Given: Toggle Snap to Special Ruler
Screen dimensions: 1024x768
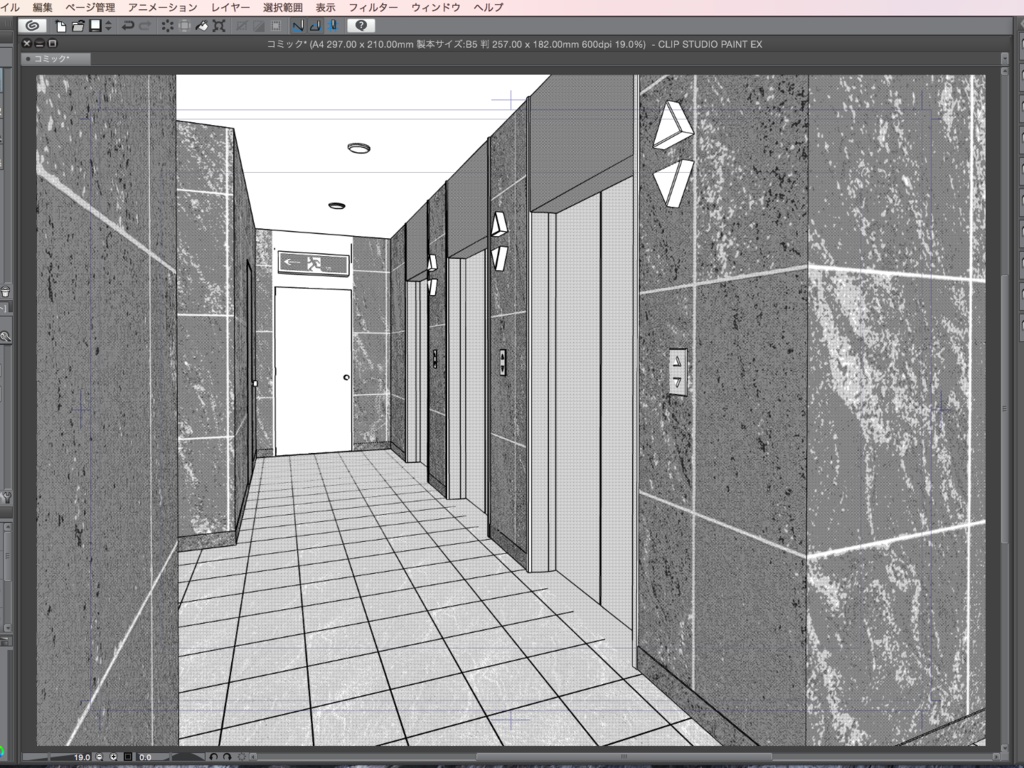Looking at the screenshot, I should click(315, 25).
